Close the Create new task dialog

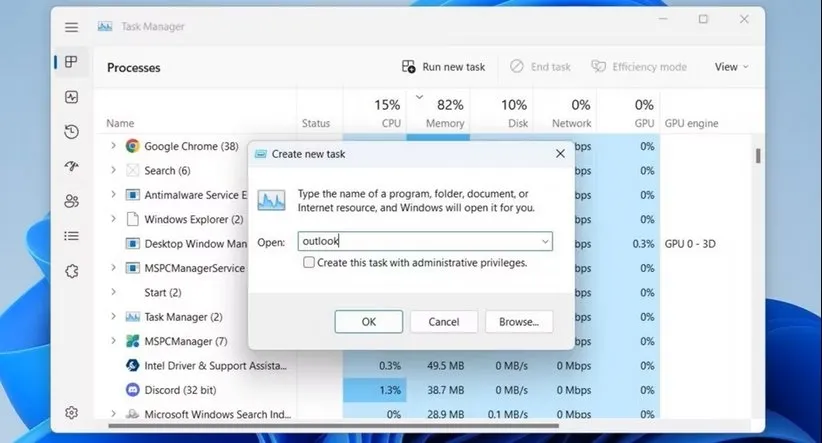point(560,154)
